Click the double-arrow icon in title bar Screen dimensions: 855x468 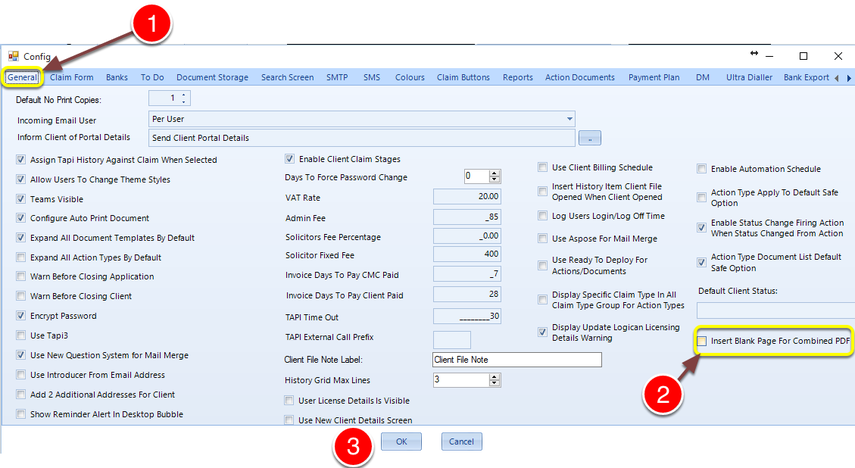(754, 53)
